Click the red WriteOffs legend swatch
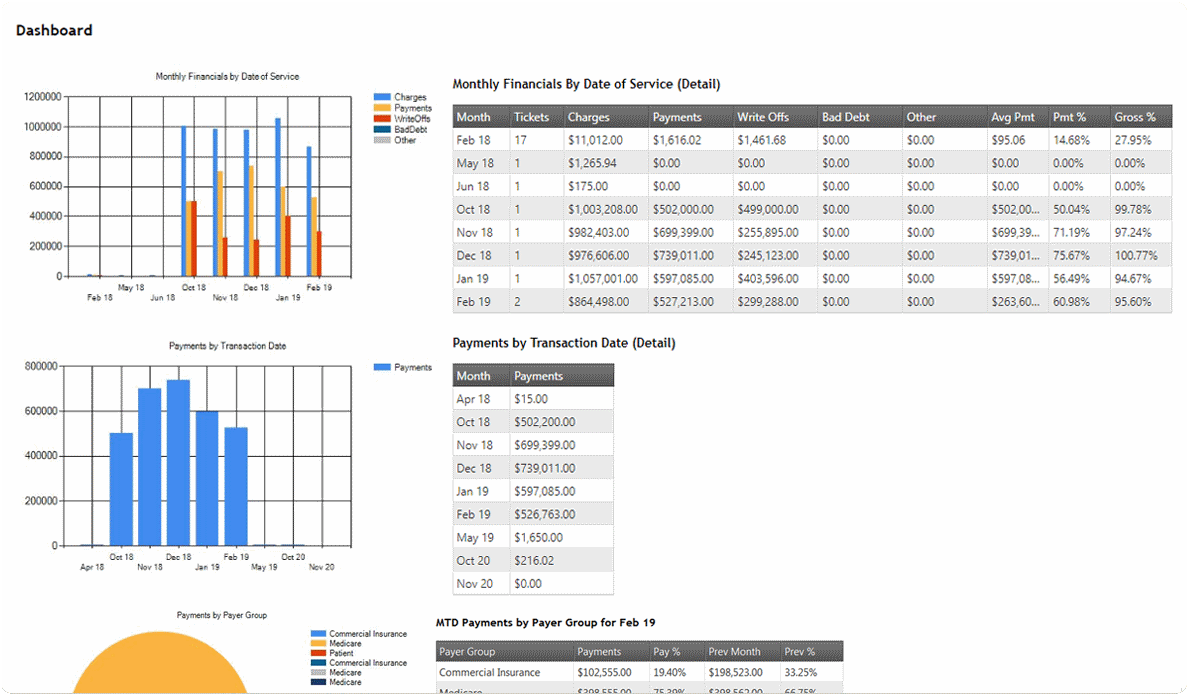This screenshot has height=697, width=1188. click(382, 119)
